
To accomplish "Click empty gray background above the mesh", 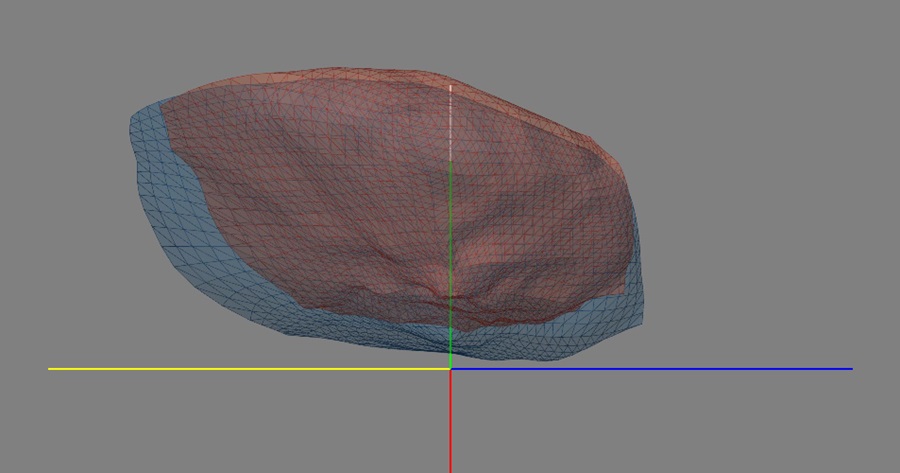I will pos(450,35).
